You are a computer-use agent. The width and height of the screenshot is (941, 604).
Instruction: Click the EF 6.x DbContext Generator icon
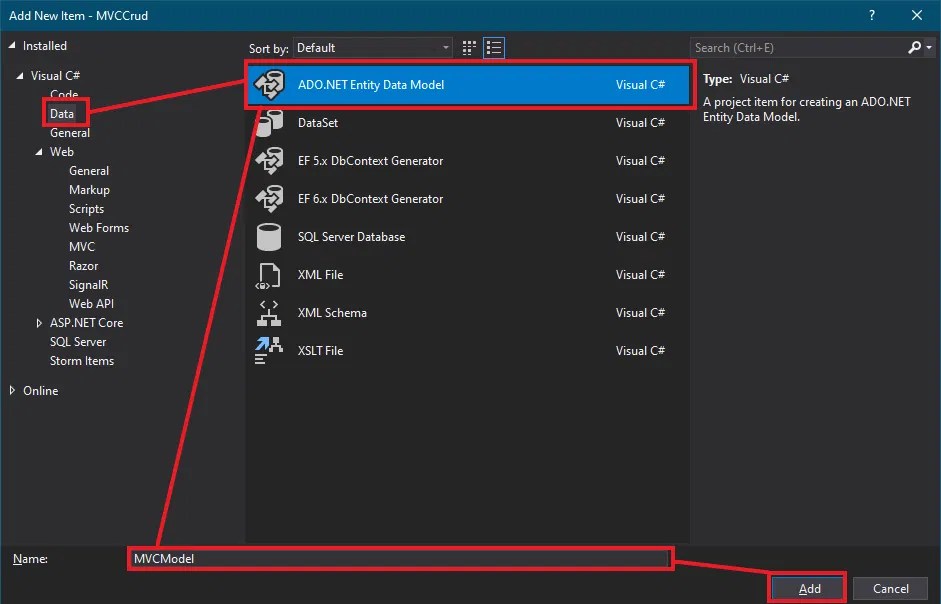tap(269, 199)
